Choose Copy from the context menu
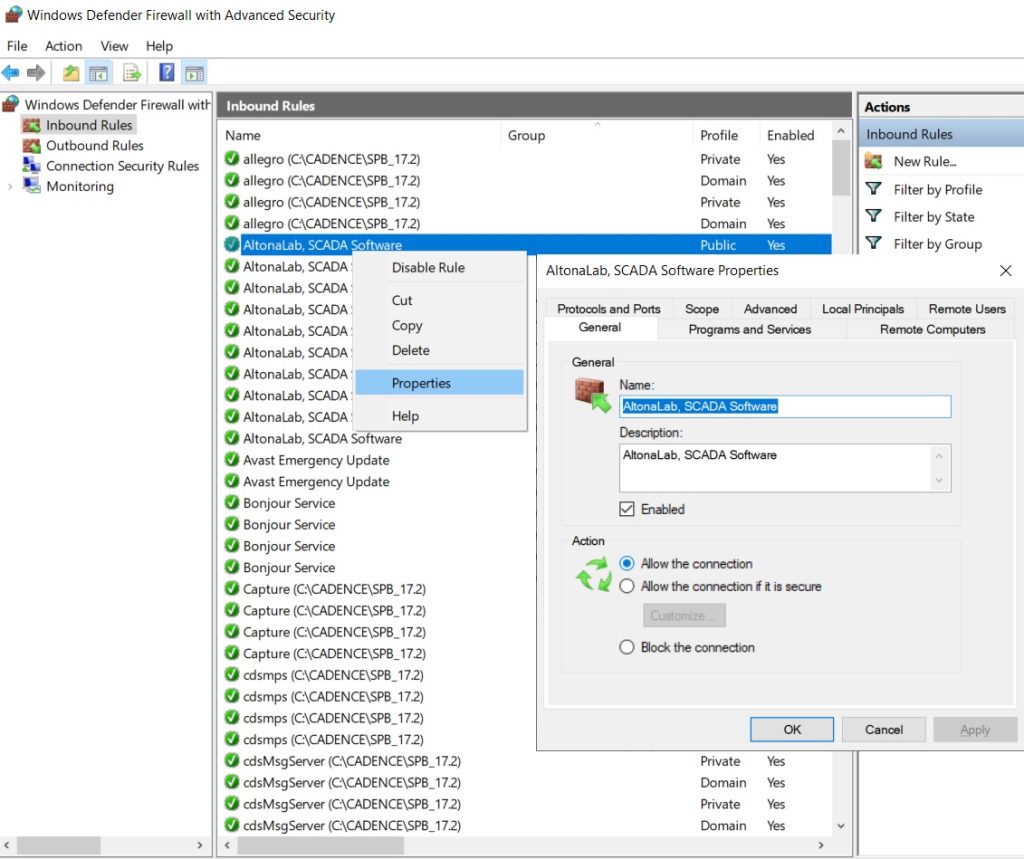Screen dimensions: 1024x859 click(x=440, y=325)
